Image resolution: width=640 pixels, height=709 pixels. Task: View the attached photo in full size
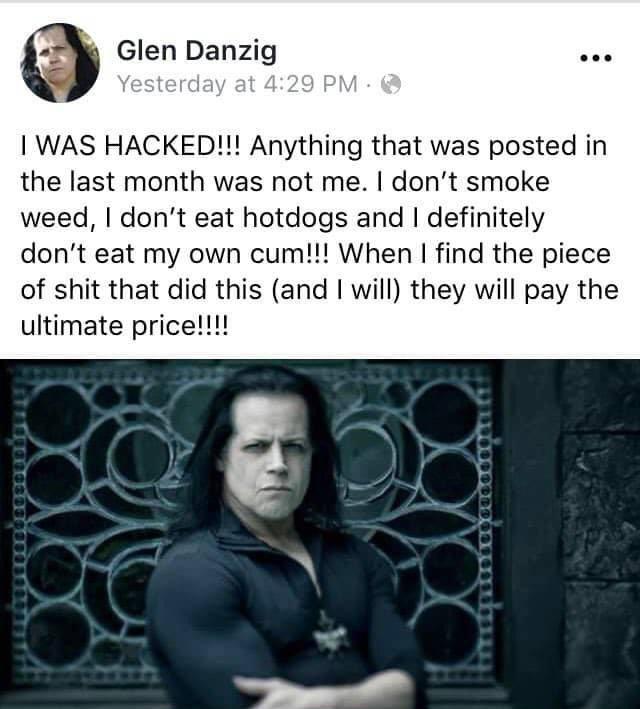(320, 534)
